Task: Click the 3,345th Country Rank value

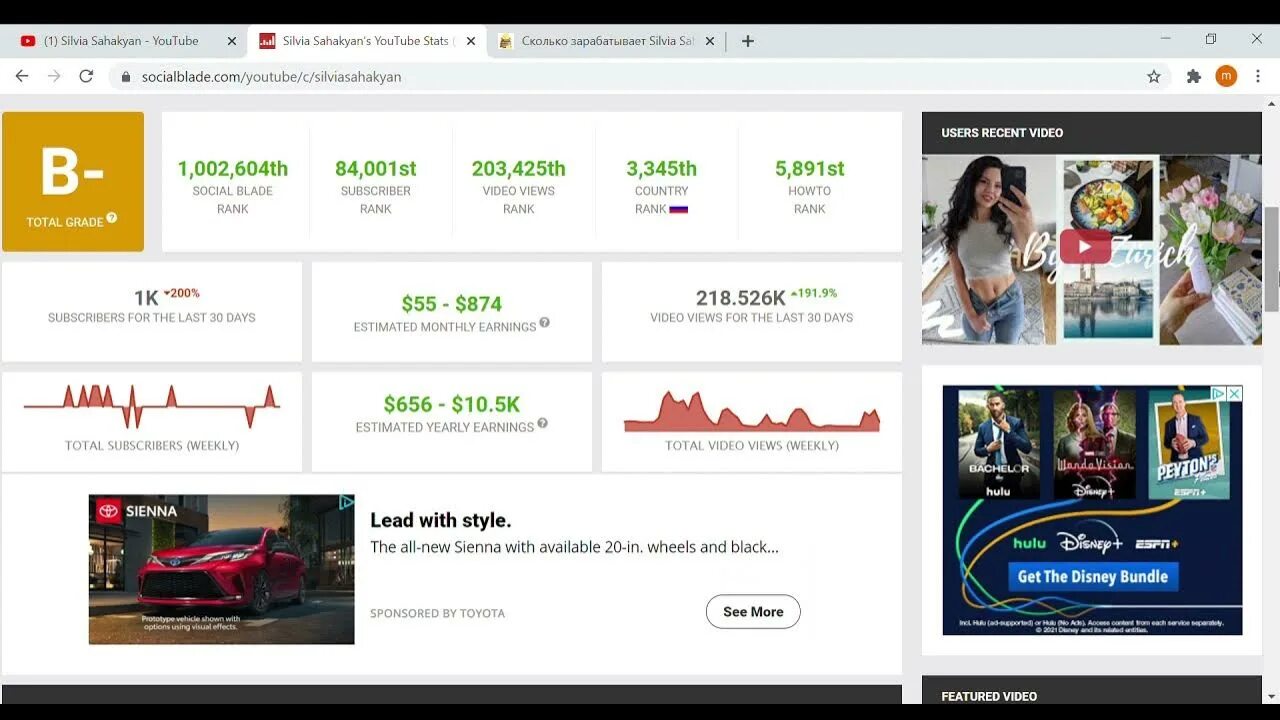Action: pyautogui.click(x=662, y=169)
